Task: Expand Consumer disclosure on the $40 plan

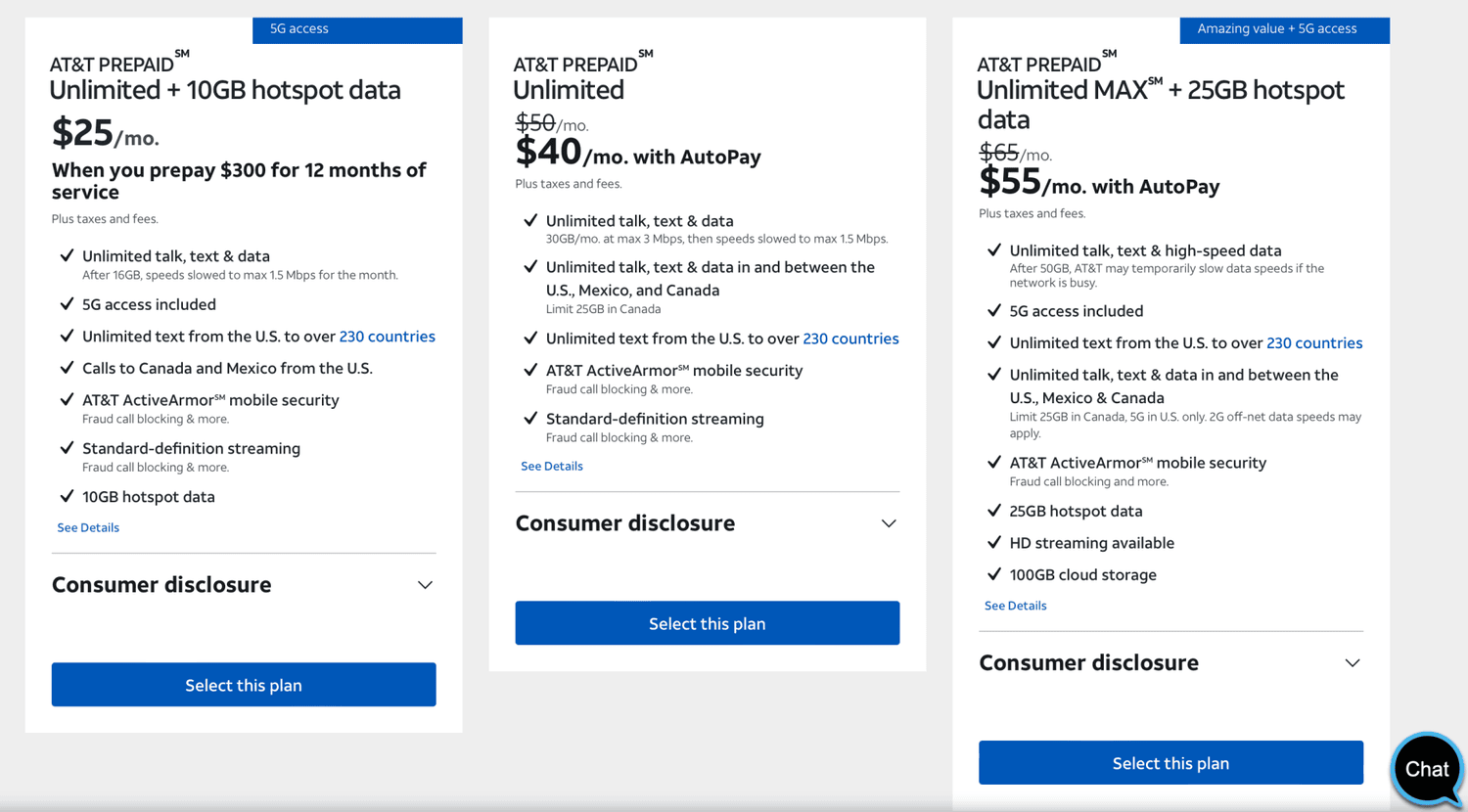Action: coord(708,523)
